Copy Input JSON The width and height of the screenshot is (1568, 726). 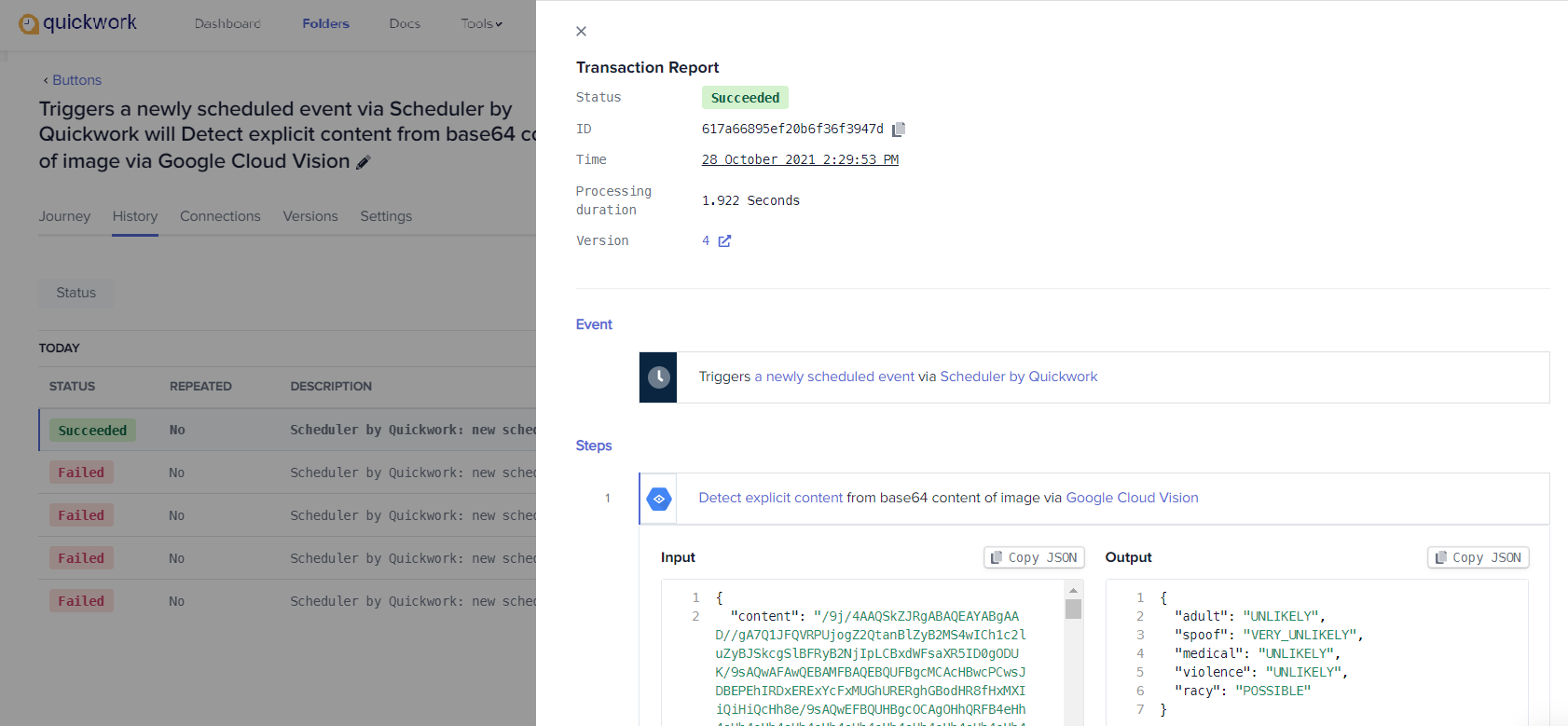click(1034, 557)
